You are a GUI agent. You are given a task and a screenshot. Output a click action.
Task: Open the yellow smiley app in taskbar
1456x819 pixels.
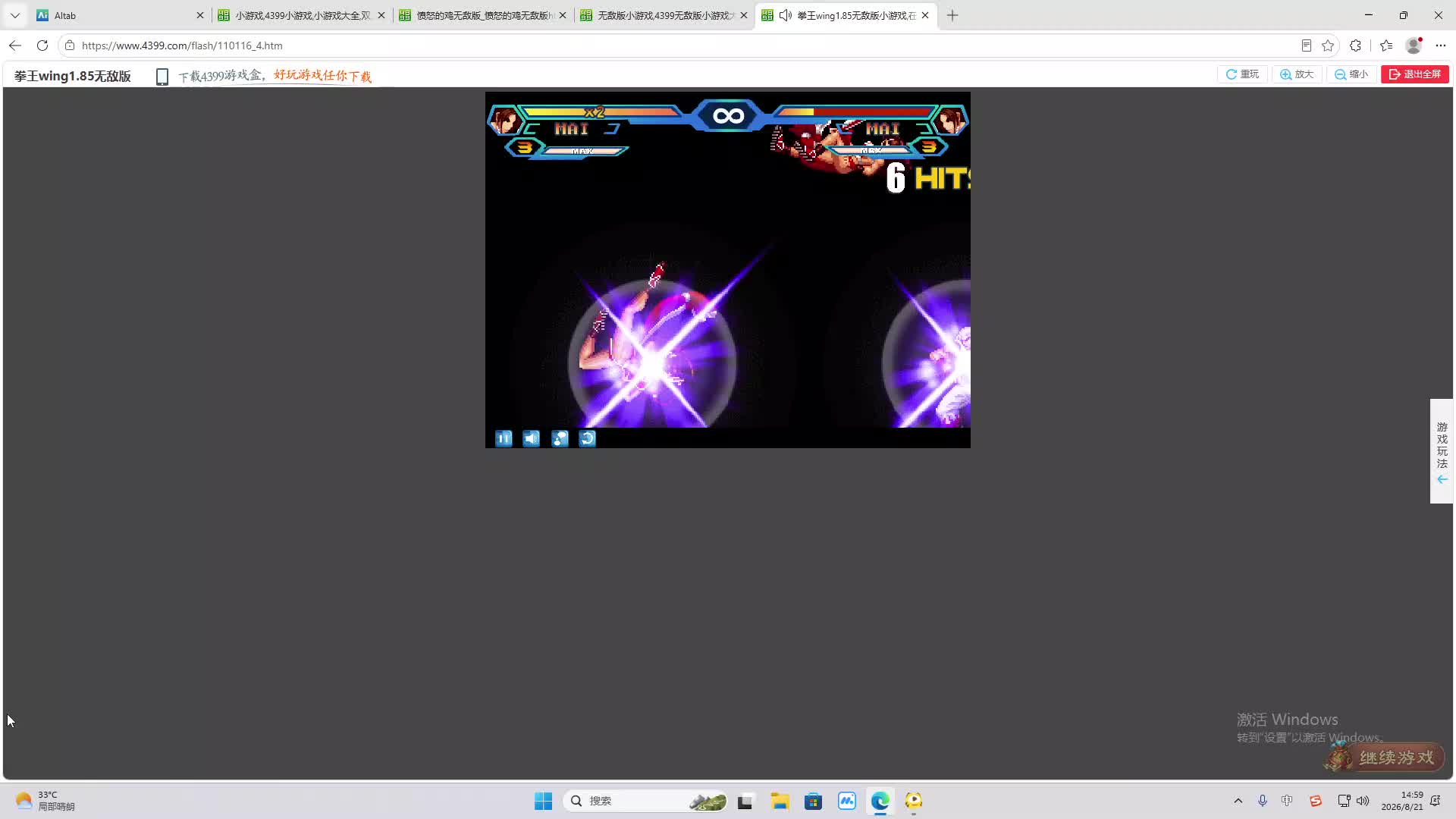[914, 801]
